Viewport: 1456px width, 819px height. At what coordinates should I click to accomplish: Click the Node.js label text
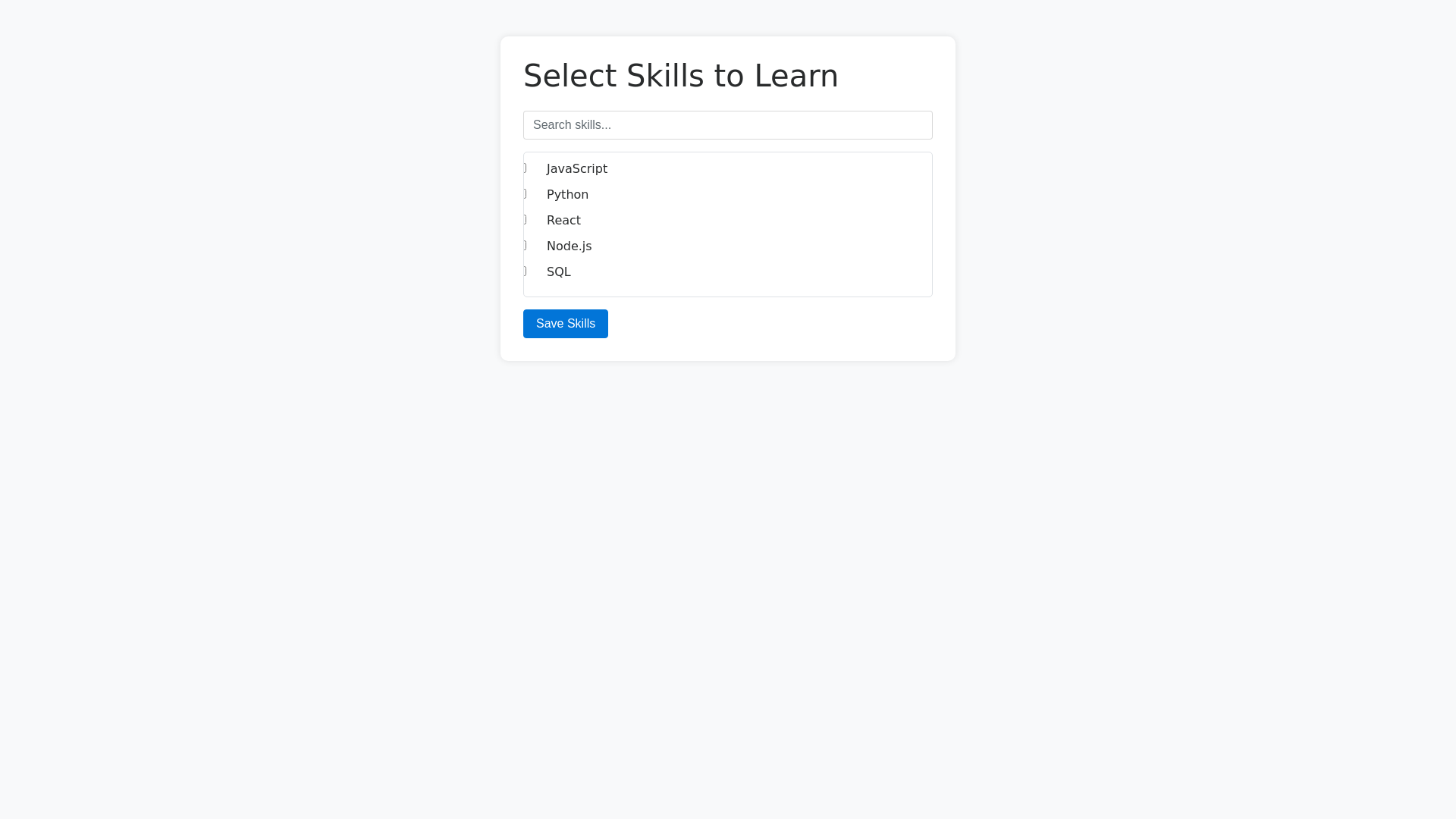569,246
